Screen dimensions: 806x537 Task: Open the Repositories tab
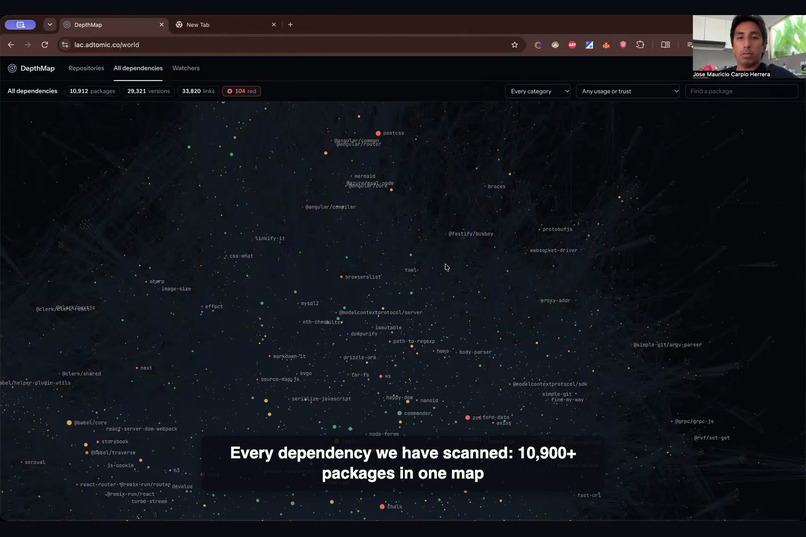(86, 68)
